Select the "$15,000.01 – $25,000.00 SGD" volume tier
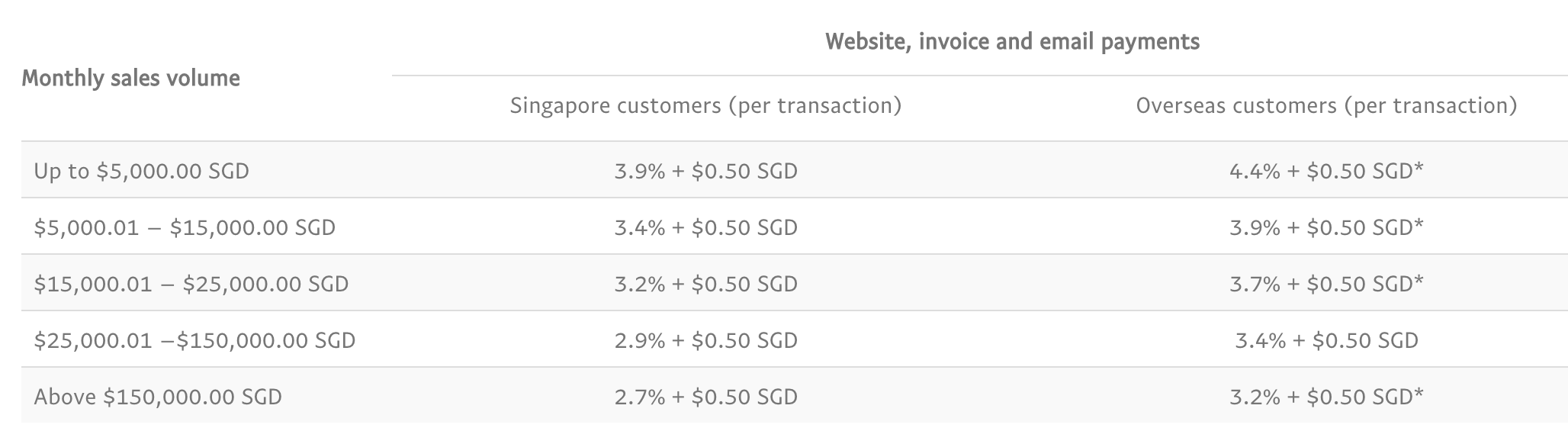 tap(191, 284)
